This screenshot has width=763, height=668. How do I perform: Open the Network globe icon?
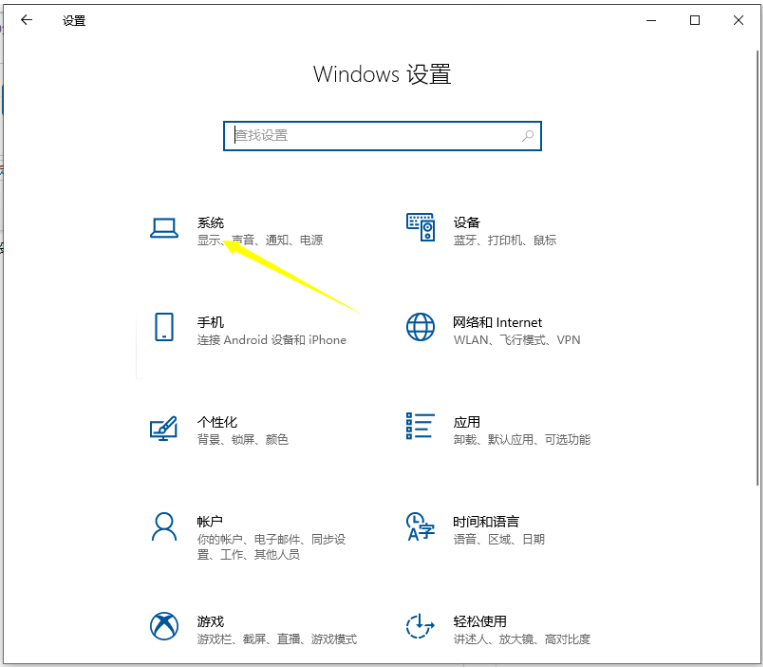tap(420, 327)
